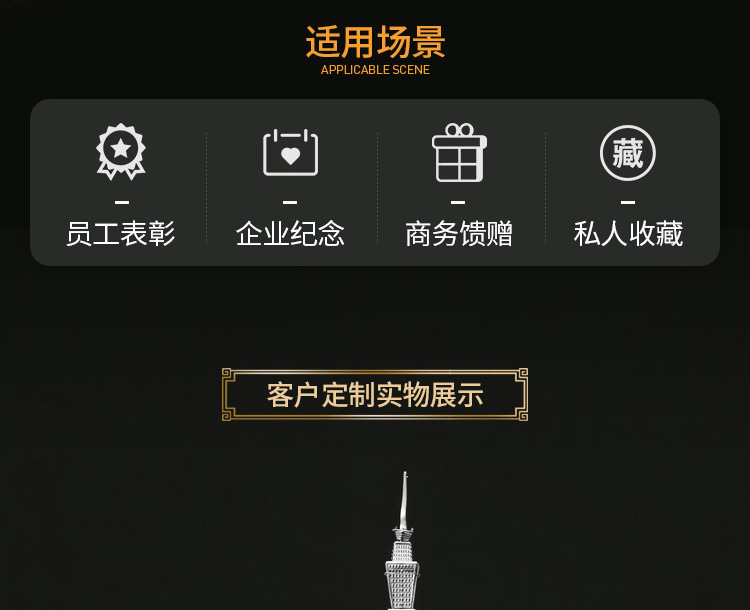
Task: Click the bow on the gift icon
Action: pos(460,129)
